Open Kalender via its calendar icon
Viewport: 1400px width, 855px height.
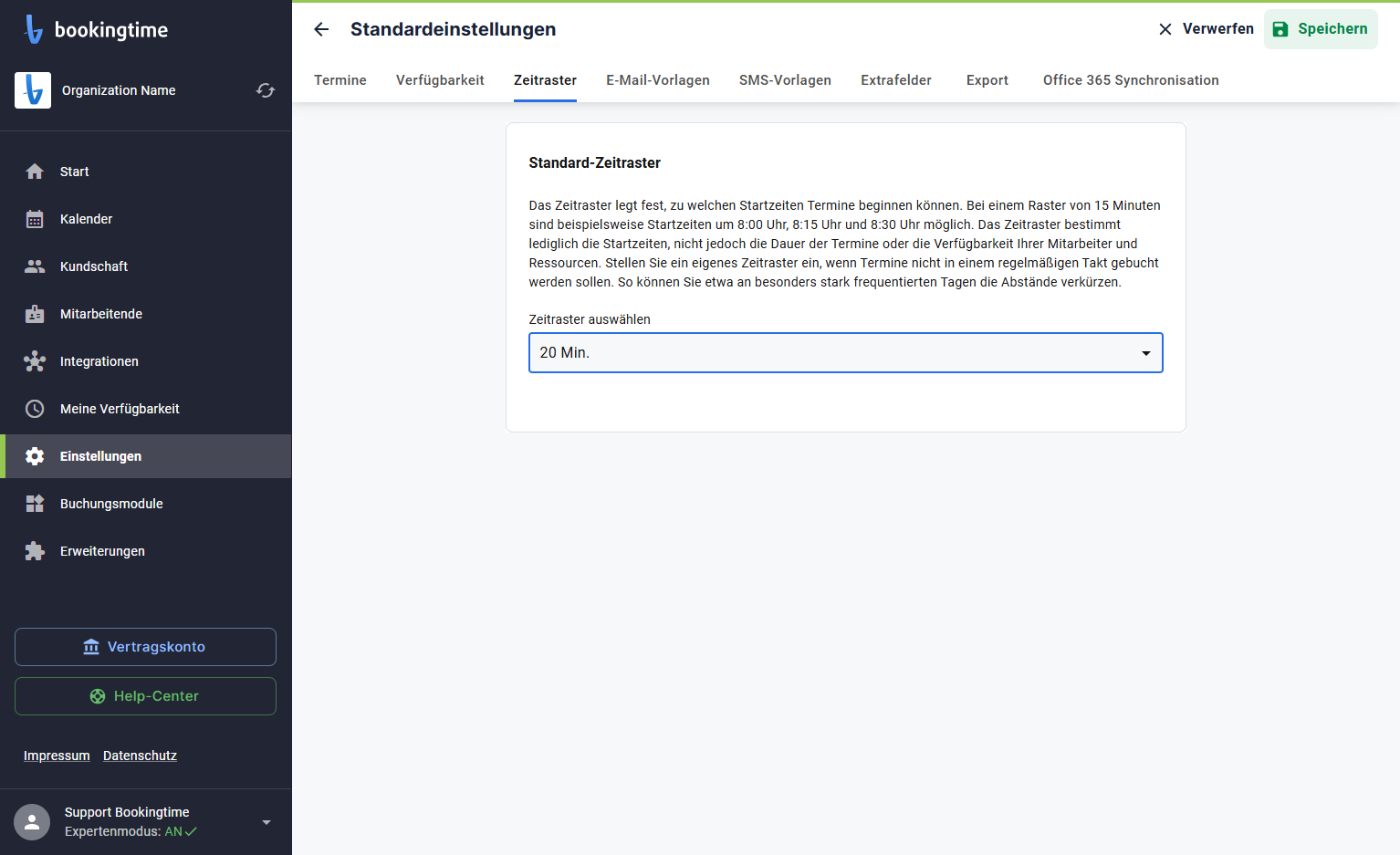[35, 219]
